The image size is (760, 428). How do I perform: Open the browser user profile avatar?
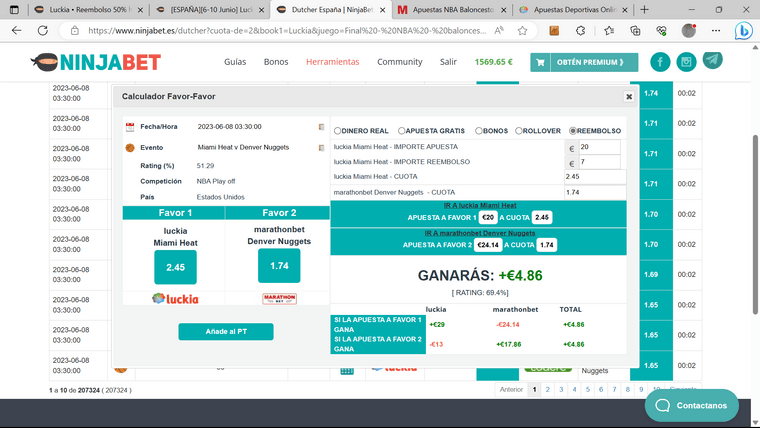[x=689, y=31]
